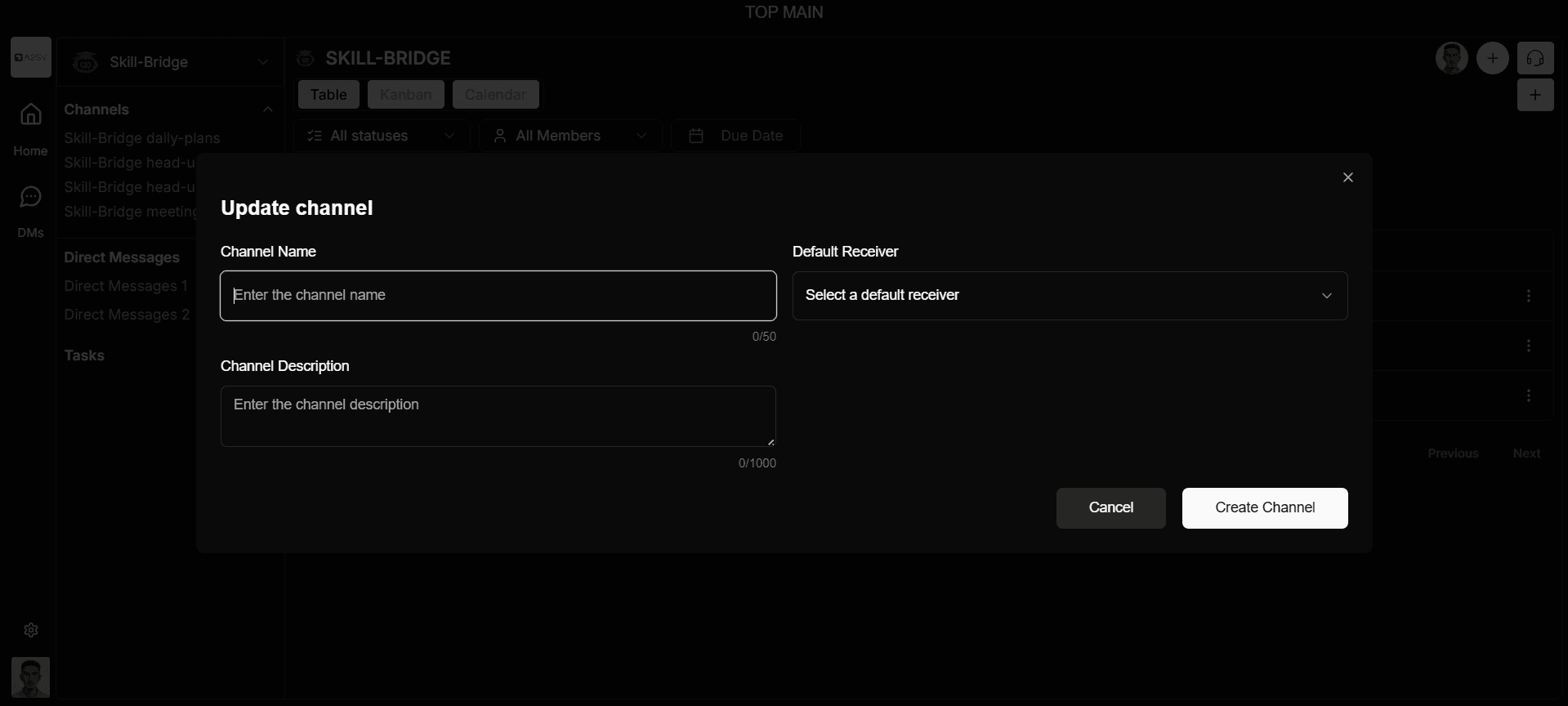The width and height of the screenshot is (1568, 706).
Task: Click the Direct Messages section header
Action: click(x=122, y=257)
